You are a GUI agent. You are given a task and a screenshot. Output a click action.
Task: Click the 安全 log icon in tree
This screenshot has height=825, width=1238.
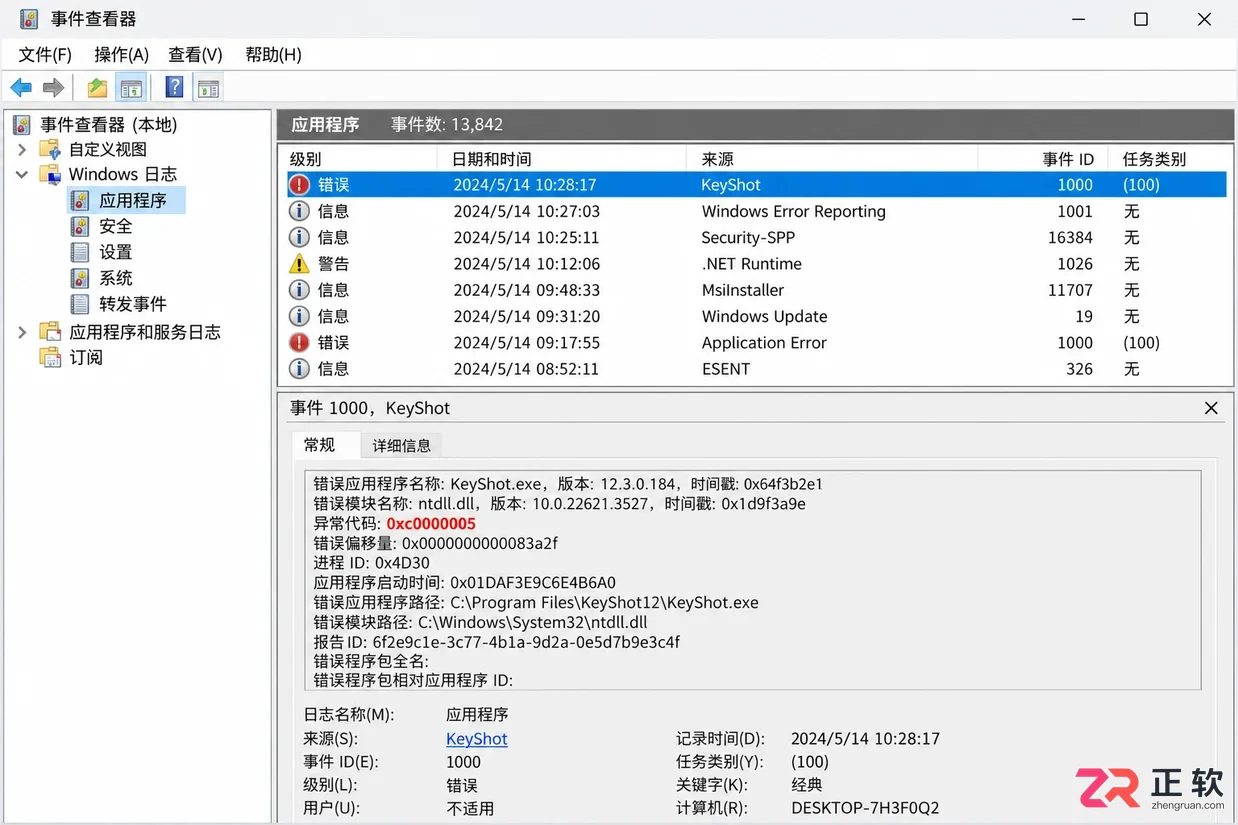pos(80,226)
